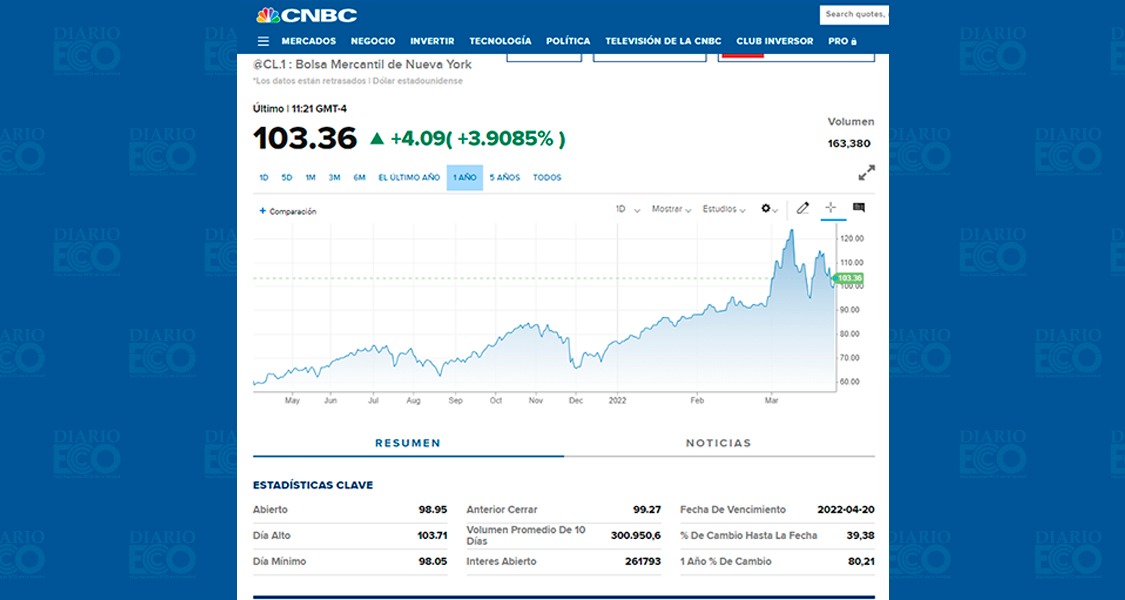
Task: Click the Último 11:21 GMT-4 timestamp
Action: click(x=300, y=109)
